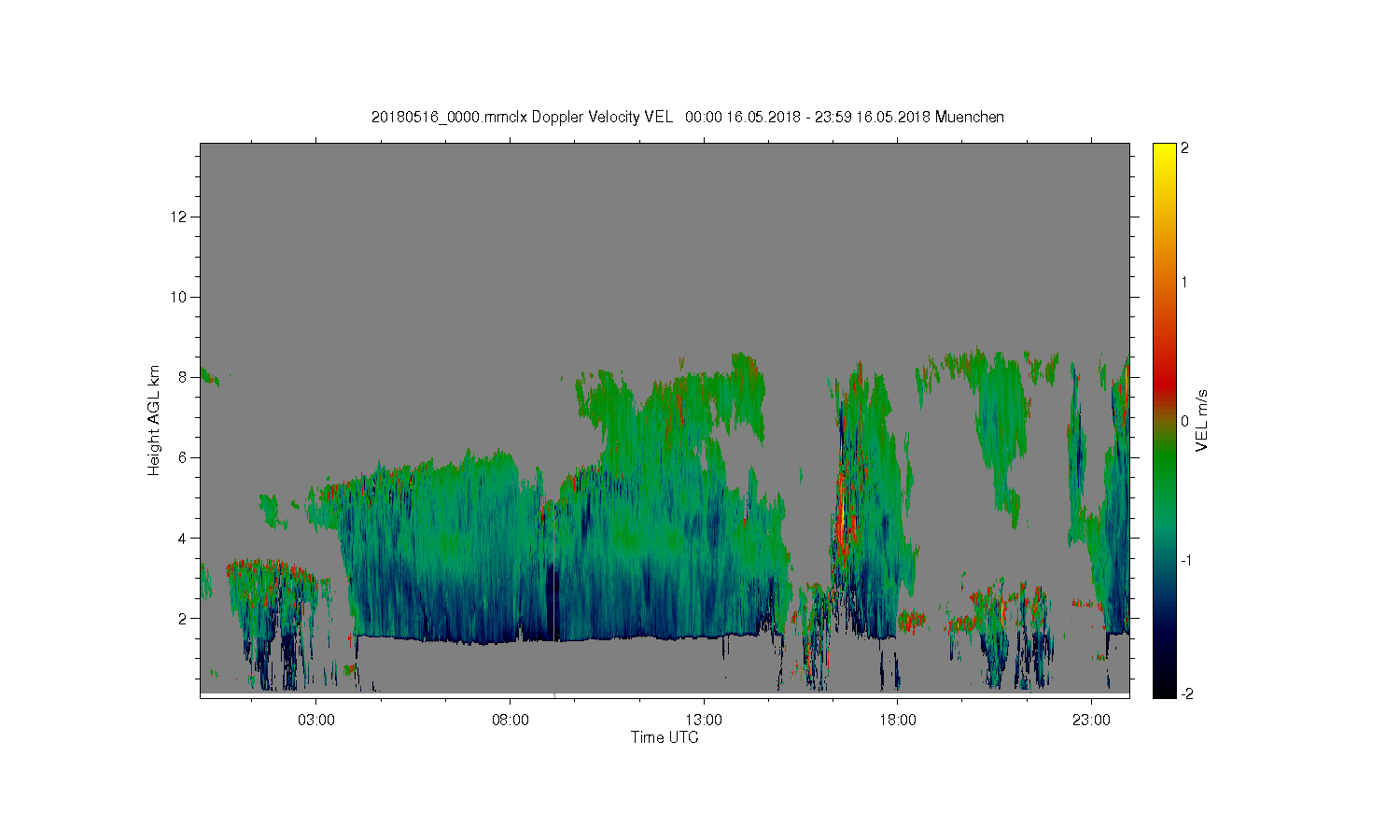The height and width of the screenshot is (840, 1400).
Task: Select the '23:00' time tick label
Action: coord(1092,721)
